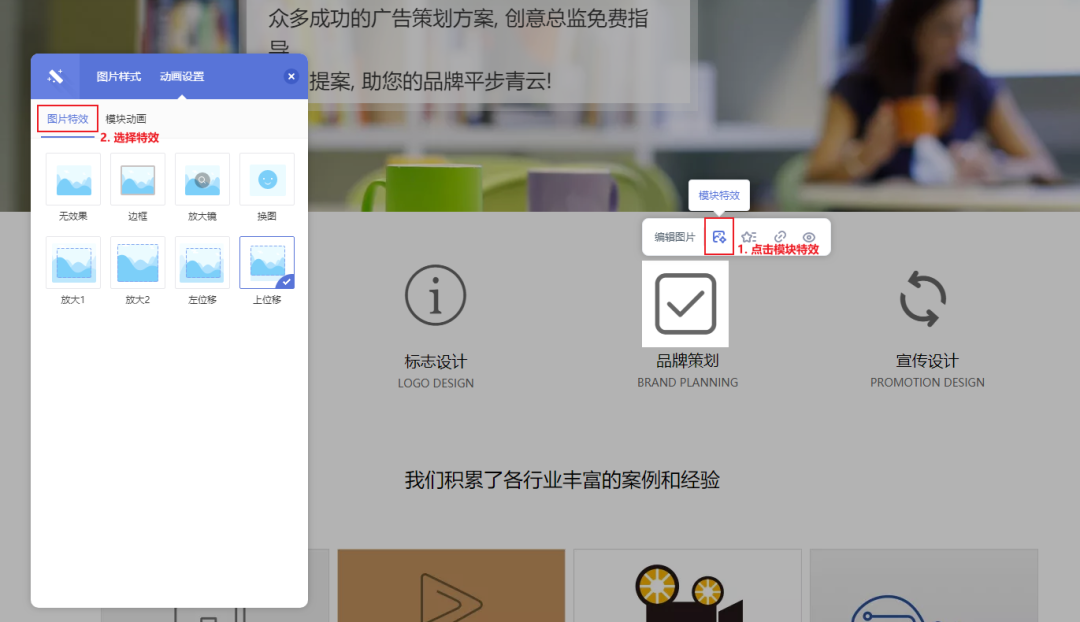Enable the 边框 image effect

[137, 181]
